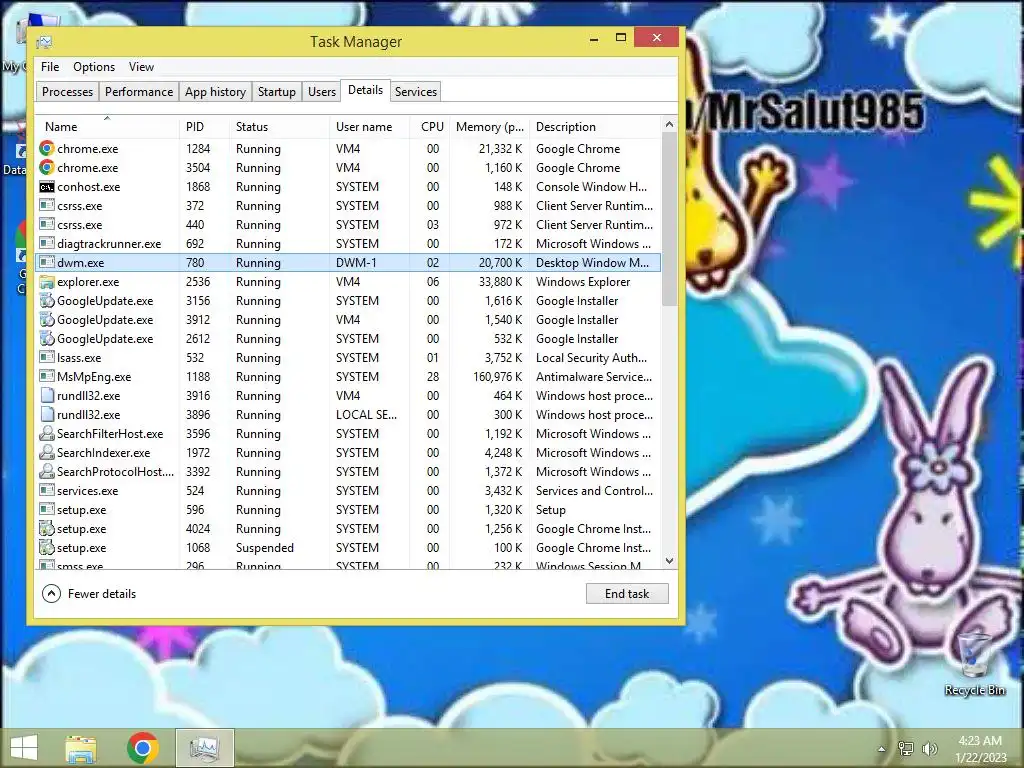Click the SearchFilterHost.exe icon
Screen dimensions: 1024x768
(x=46, y=434)
